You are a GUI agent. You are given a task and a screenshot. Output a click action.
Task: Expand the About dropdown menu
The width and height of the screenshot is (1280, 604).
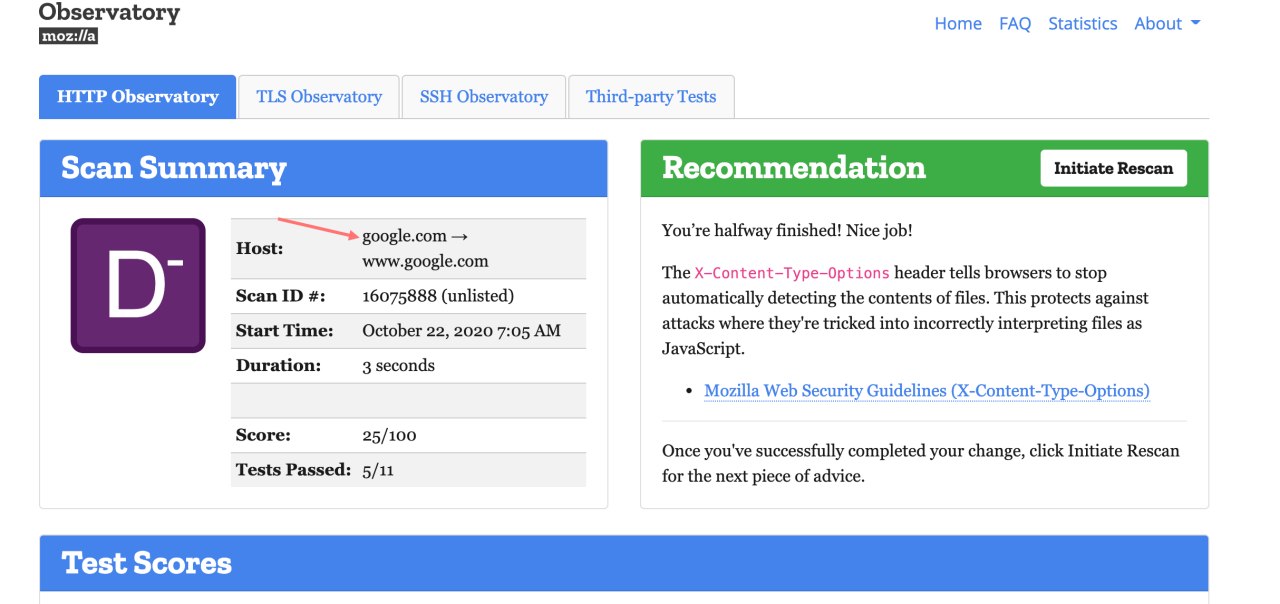point(1167,24)
